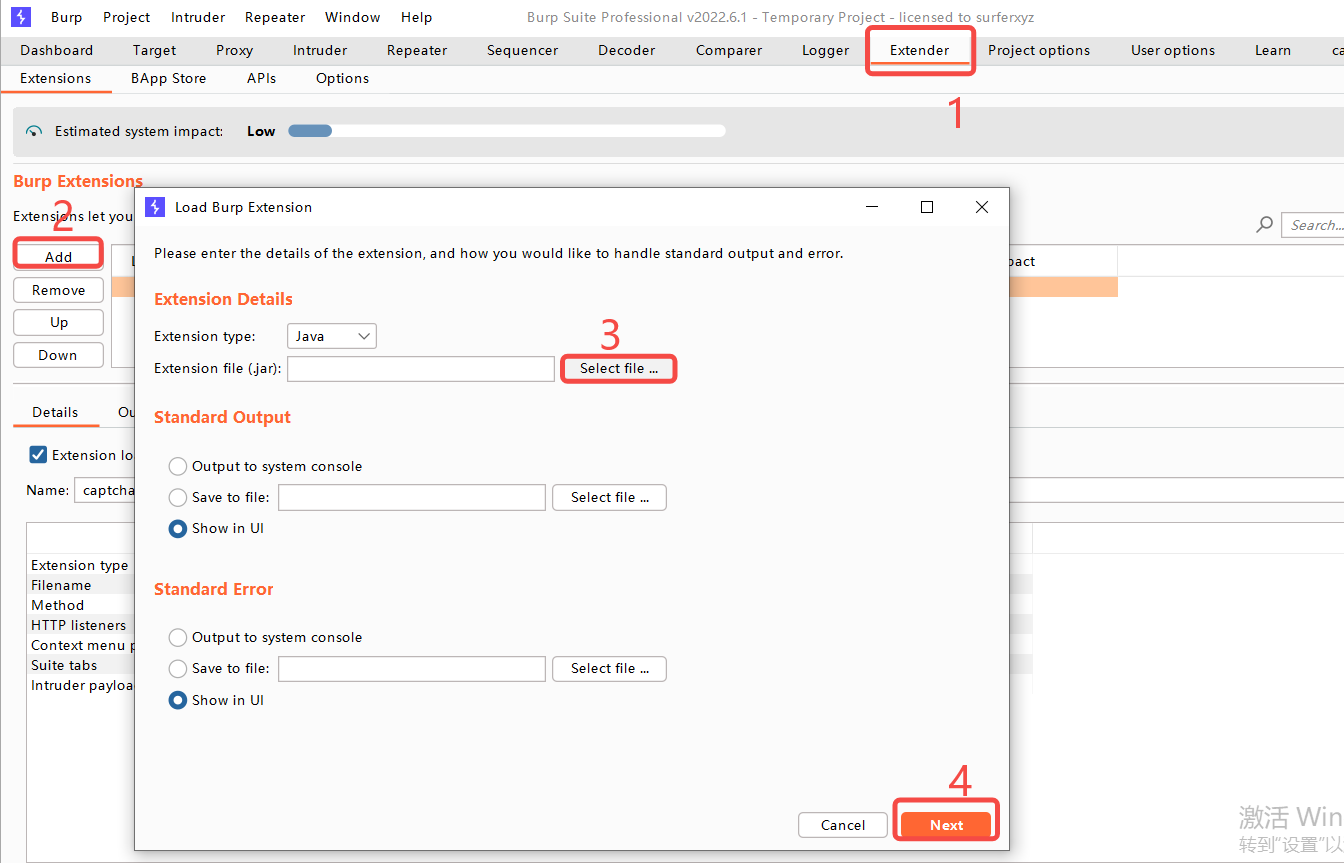Switch to the Dashboard tab
Image resolution: width=1344 pixels, height=863 pixels.
pyautogui.click(x=57, y=50)
